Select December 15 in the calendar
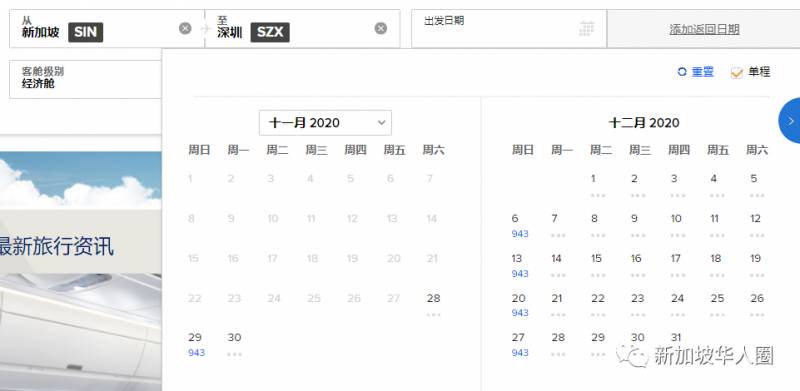Screen dimensions: 800x391 point(597,265)
